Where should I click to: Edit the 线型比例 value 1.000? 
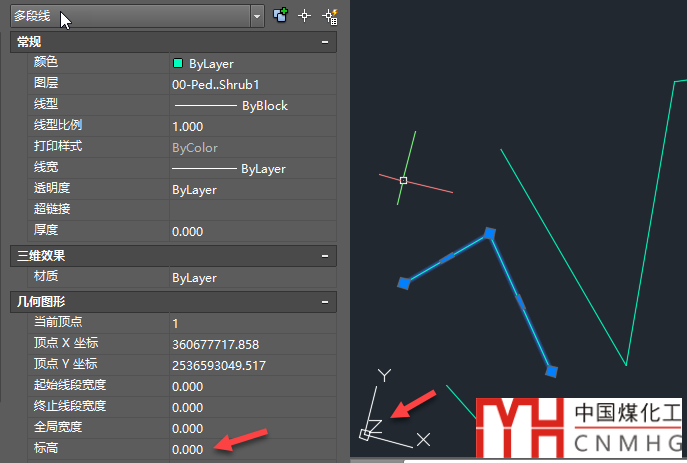[252, 126]
